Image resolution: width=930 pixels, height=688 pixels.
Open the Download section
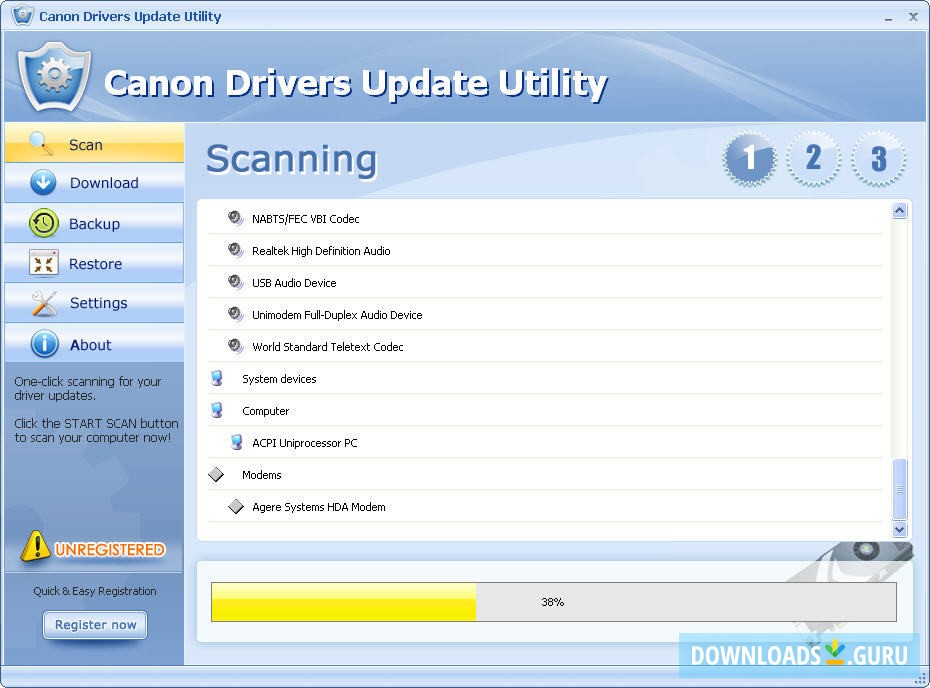point(94,183)
